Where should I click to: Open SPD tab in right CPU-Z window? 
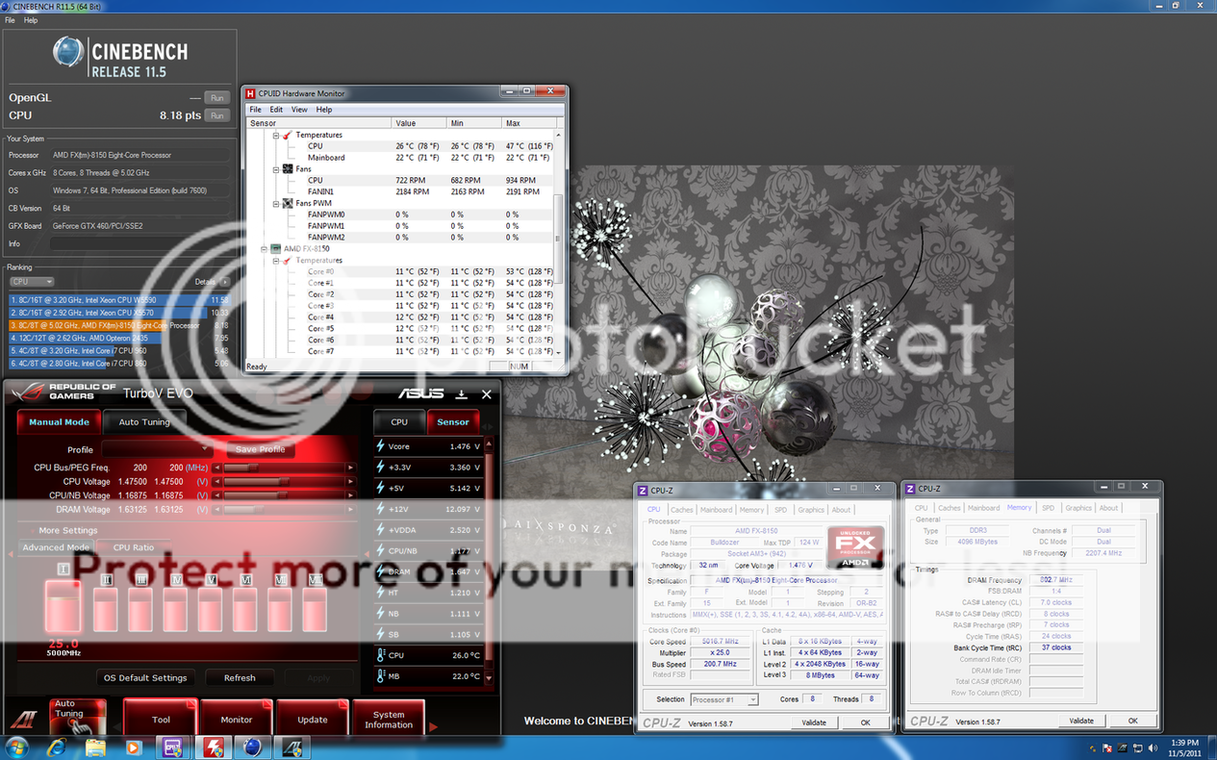[1048, 508]
